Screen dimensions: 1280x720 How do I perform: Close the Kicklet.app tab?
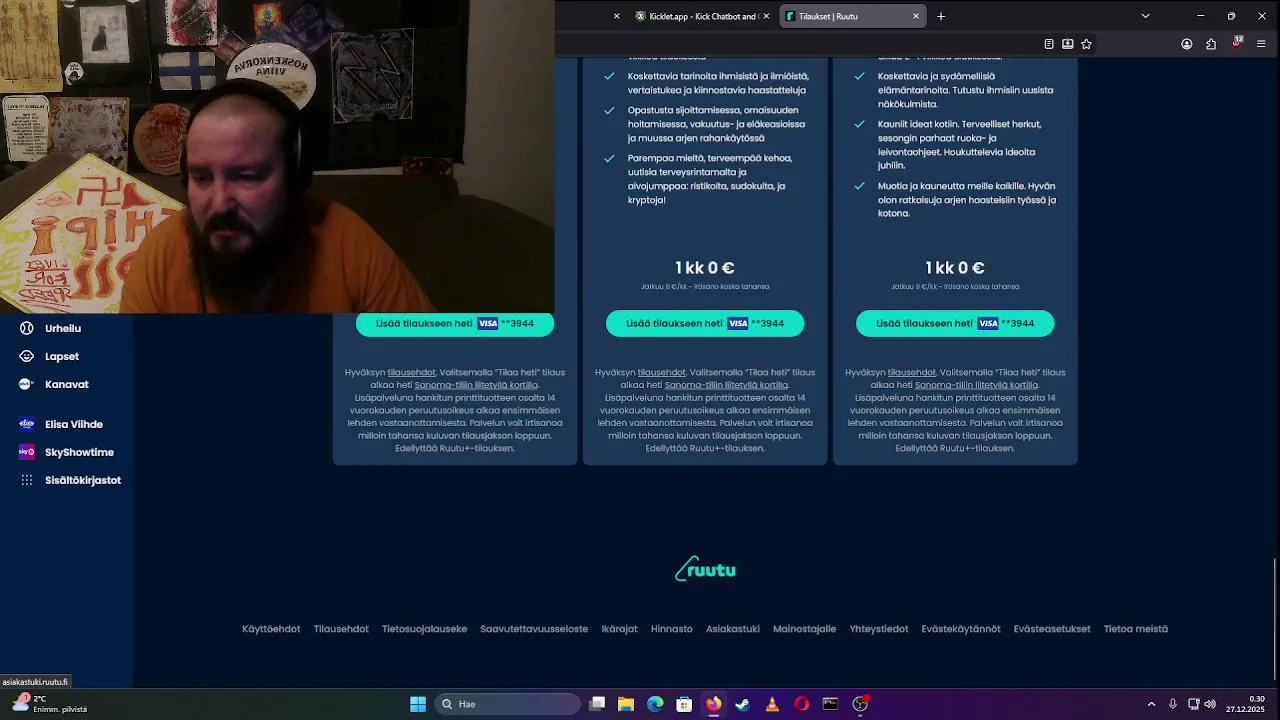pos(766,16)
